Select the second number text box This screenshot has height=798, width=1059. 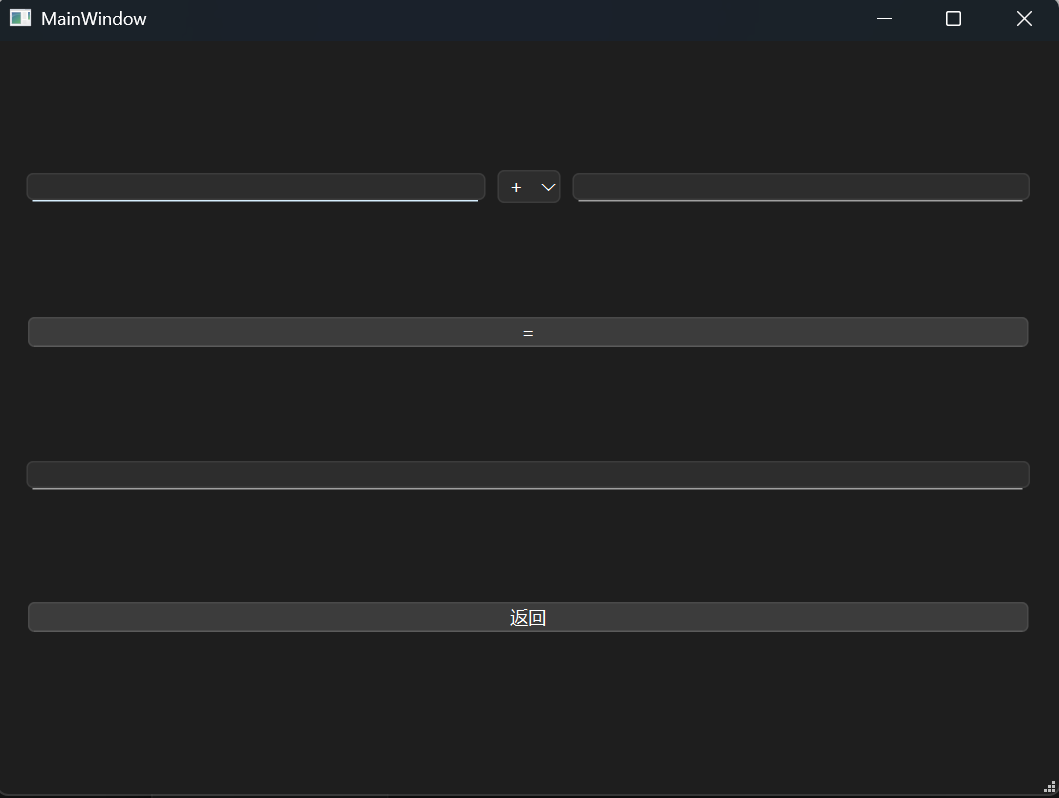pyautogui.click(x=800, y=187)
